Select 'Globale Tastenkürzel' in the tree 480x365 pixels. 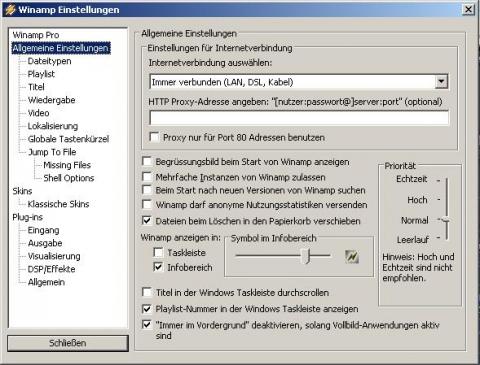click(68, 139)
